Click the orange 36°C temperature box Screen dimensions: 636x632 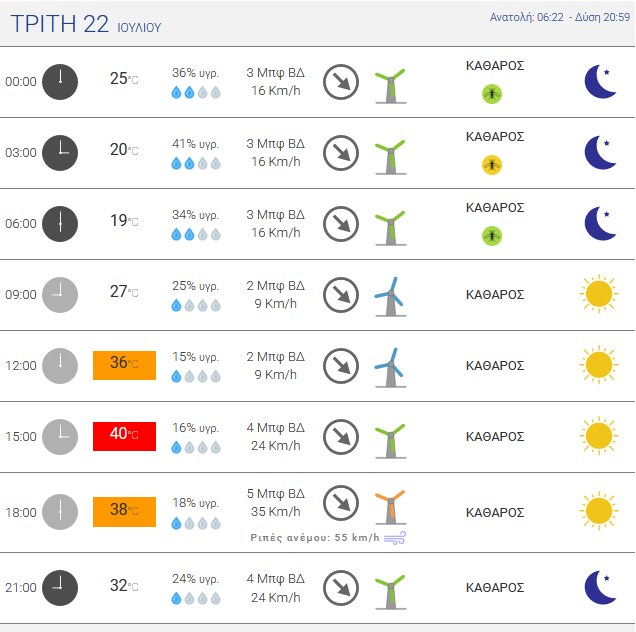click(125, 365)
